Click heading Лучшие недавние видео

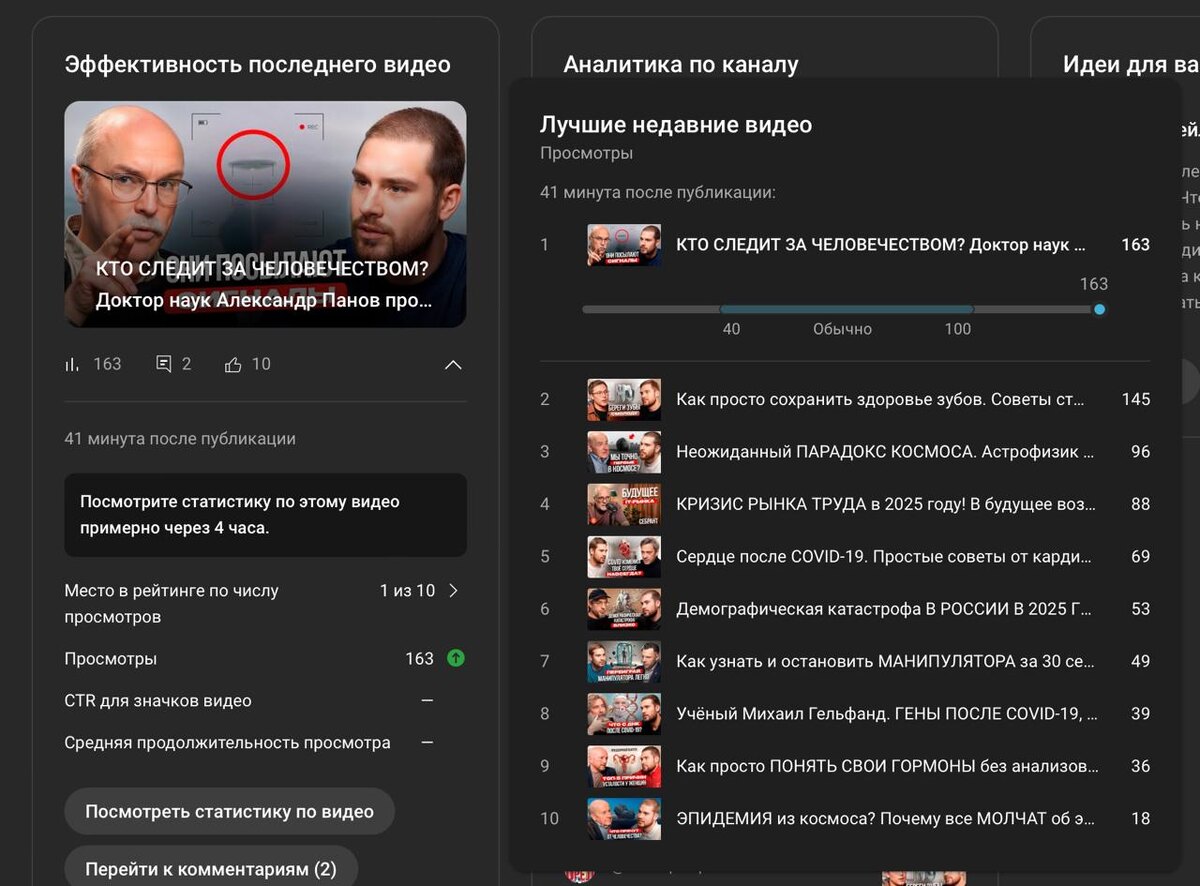click(676, 125)
